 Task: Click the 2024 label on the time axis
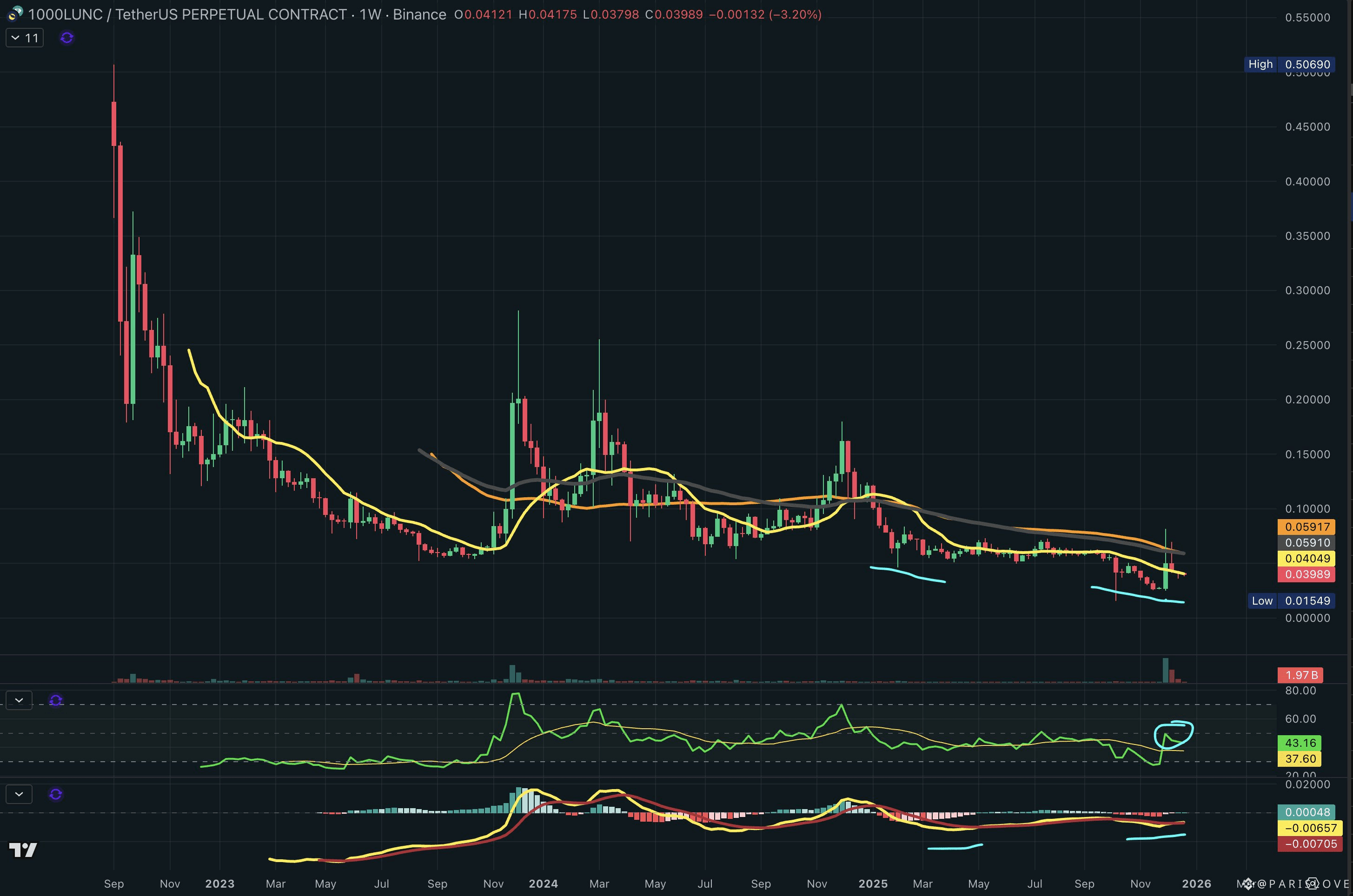[543, 883]
